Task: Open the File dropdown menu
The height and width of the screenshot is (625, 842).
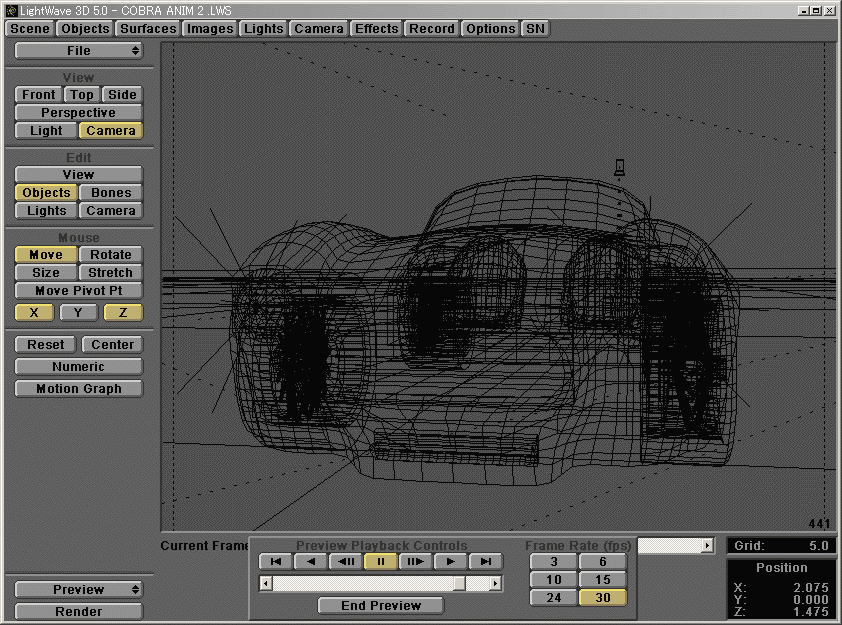Action: click(80, 50)
